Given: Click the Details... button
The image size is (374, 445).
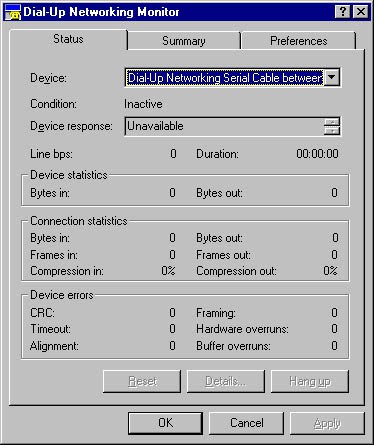Looking at the screenshot, I should pos(226,381).
